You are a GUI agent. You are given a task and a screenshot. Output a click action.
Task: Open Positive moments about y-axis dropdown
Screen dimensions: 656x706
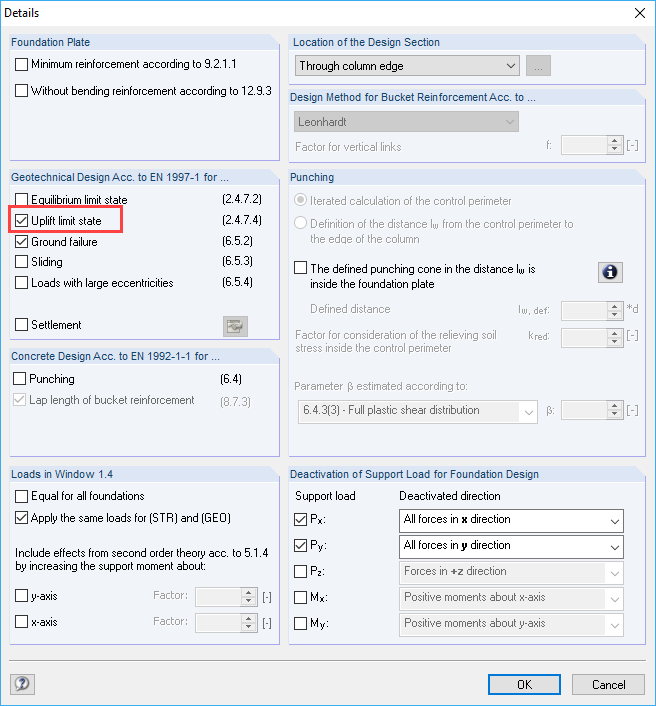pos(511,625)
